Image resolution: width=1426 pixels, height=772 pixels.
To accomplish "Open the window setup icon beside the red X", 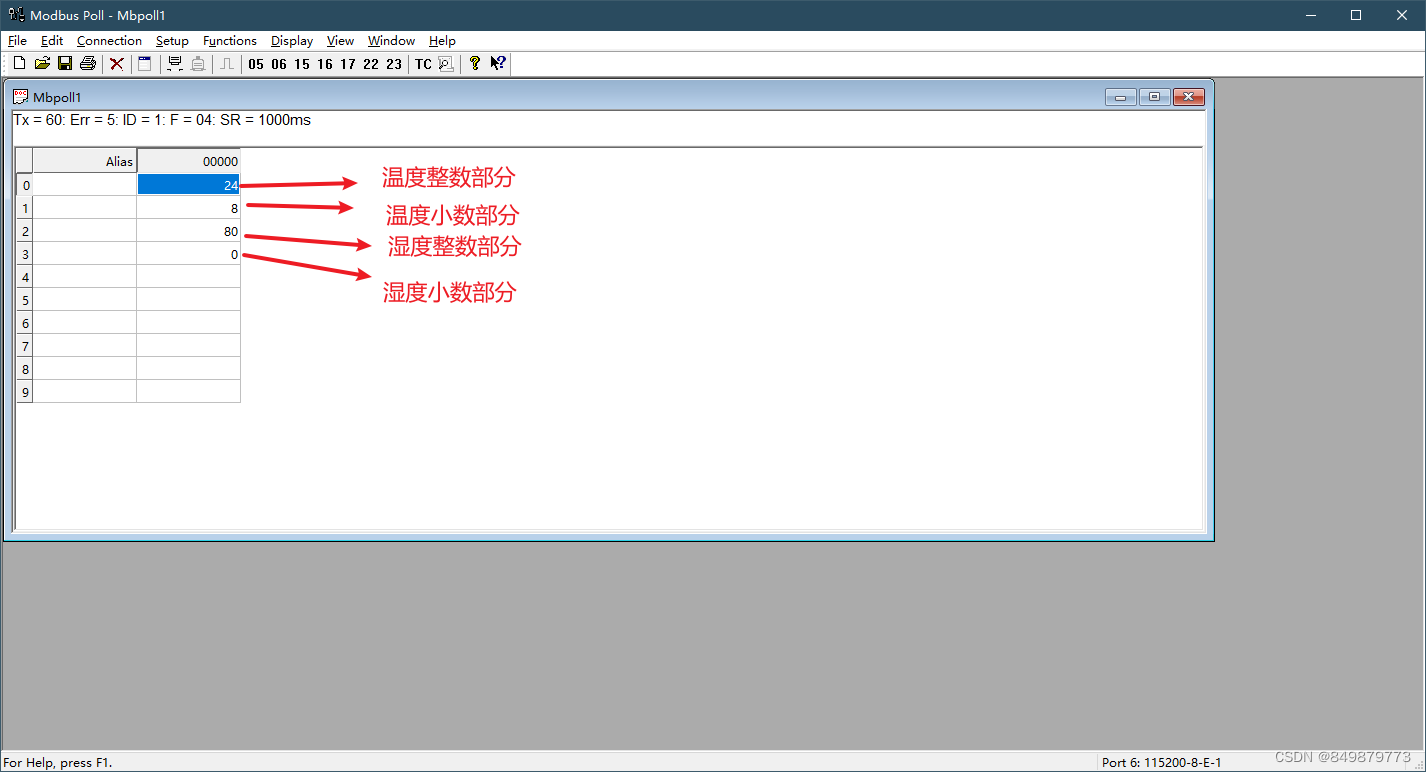I will click(x=144, y=64).
